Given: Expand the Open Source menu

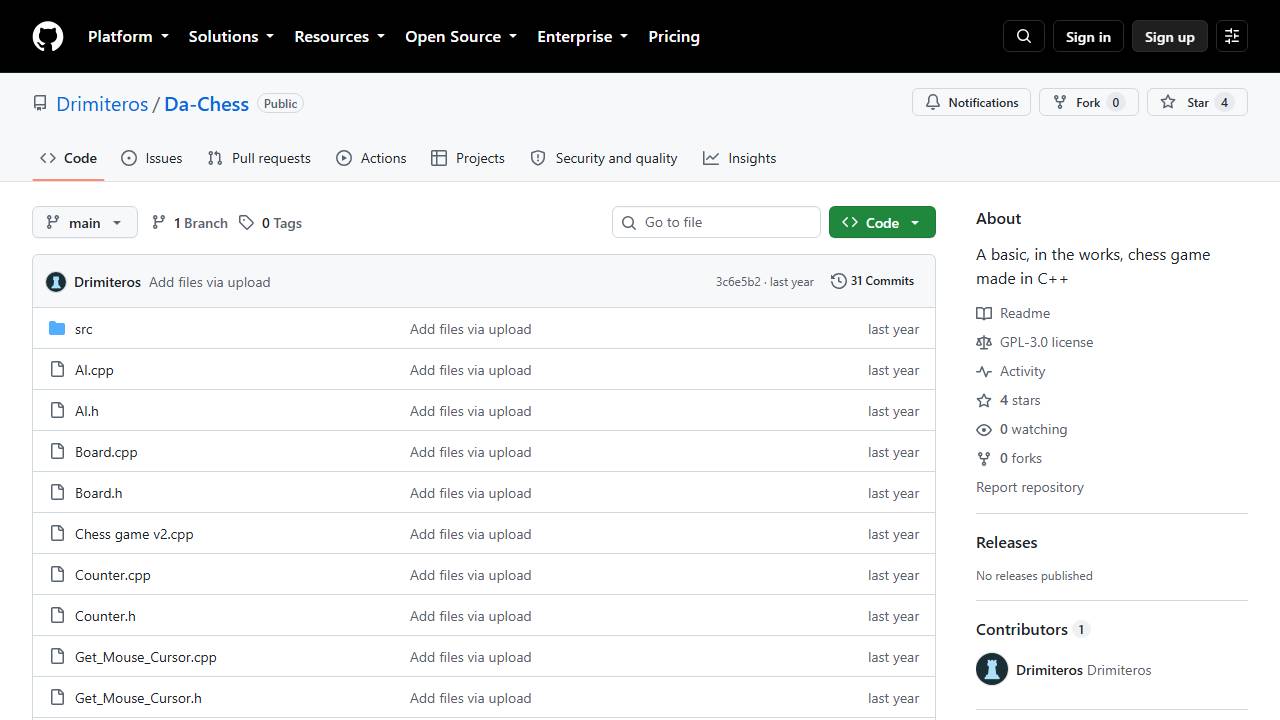Looking at the screenshot, I should 461,36.
